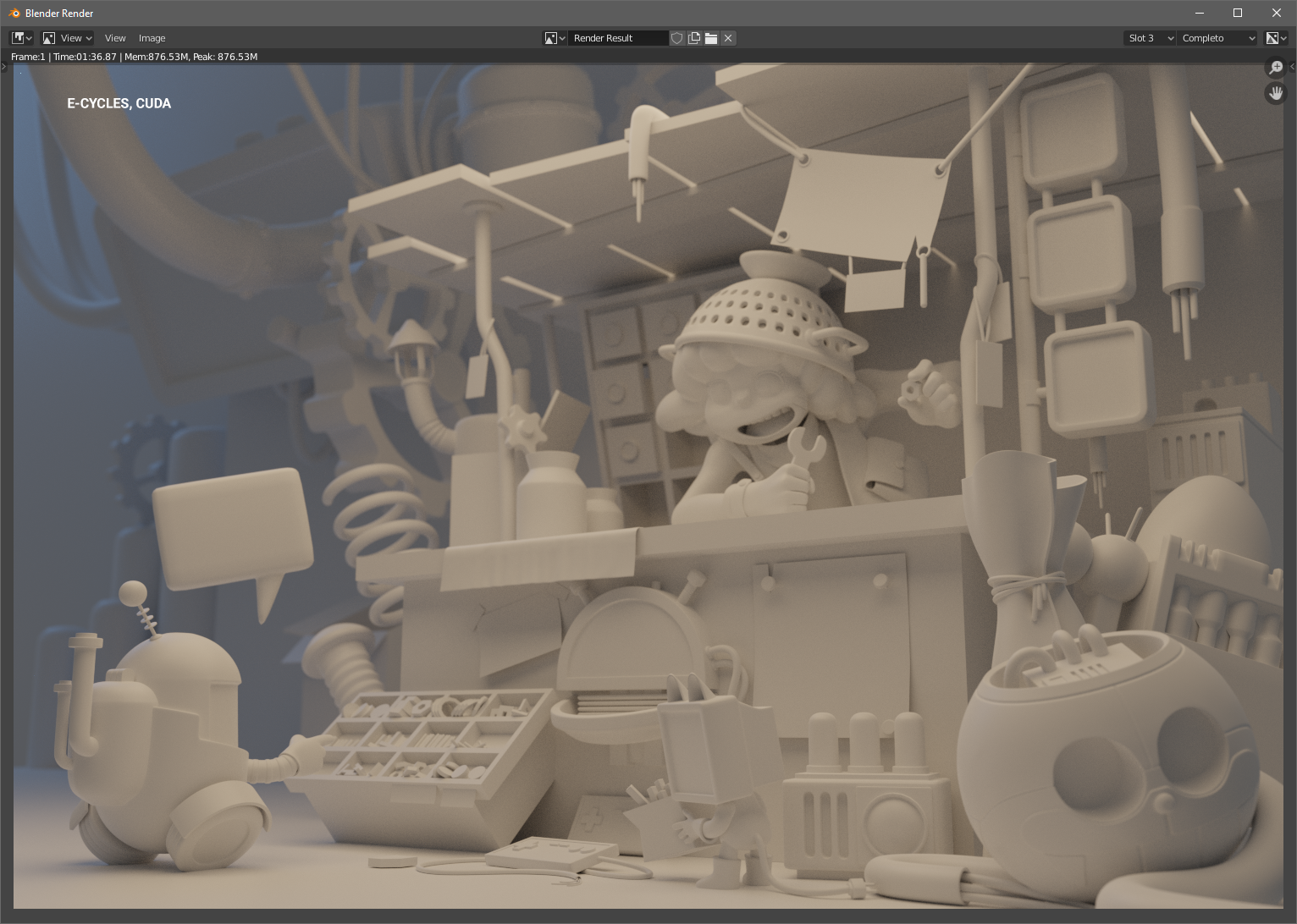Browse images with the image selector icon

click(x=555, y=38)
